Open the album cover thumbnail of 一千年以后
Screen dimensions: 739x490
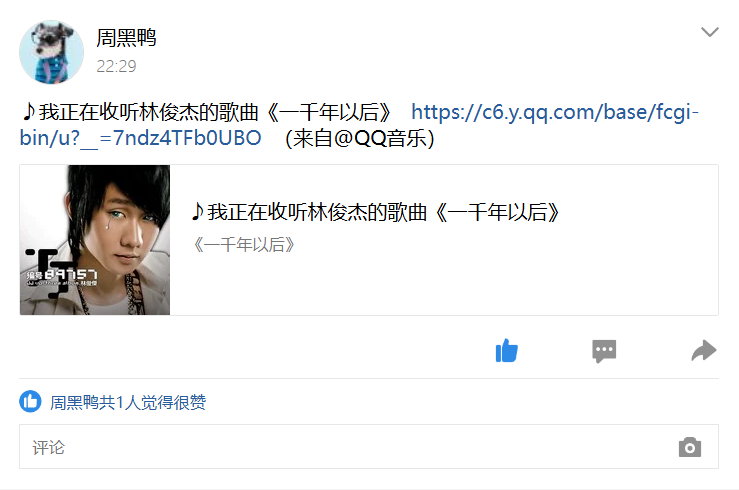pos(95,240)
